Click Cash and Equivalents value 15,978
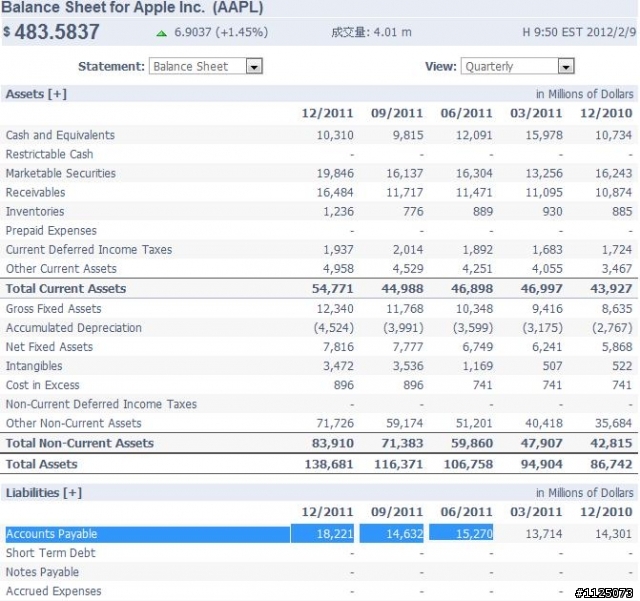 click(x=544, y=135)
